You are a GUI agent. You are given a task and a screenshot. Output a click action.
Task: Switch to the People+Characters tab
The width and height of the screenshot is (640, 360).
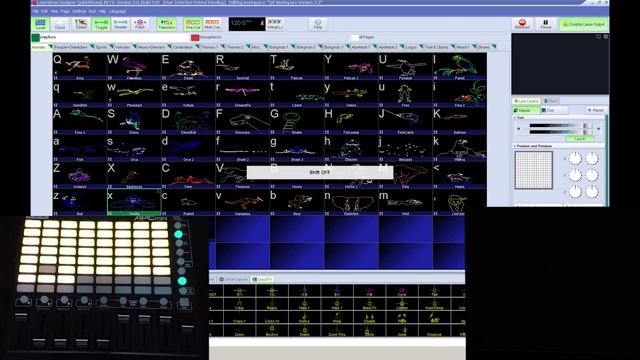click(x=71, y=47)
